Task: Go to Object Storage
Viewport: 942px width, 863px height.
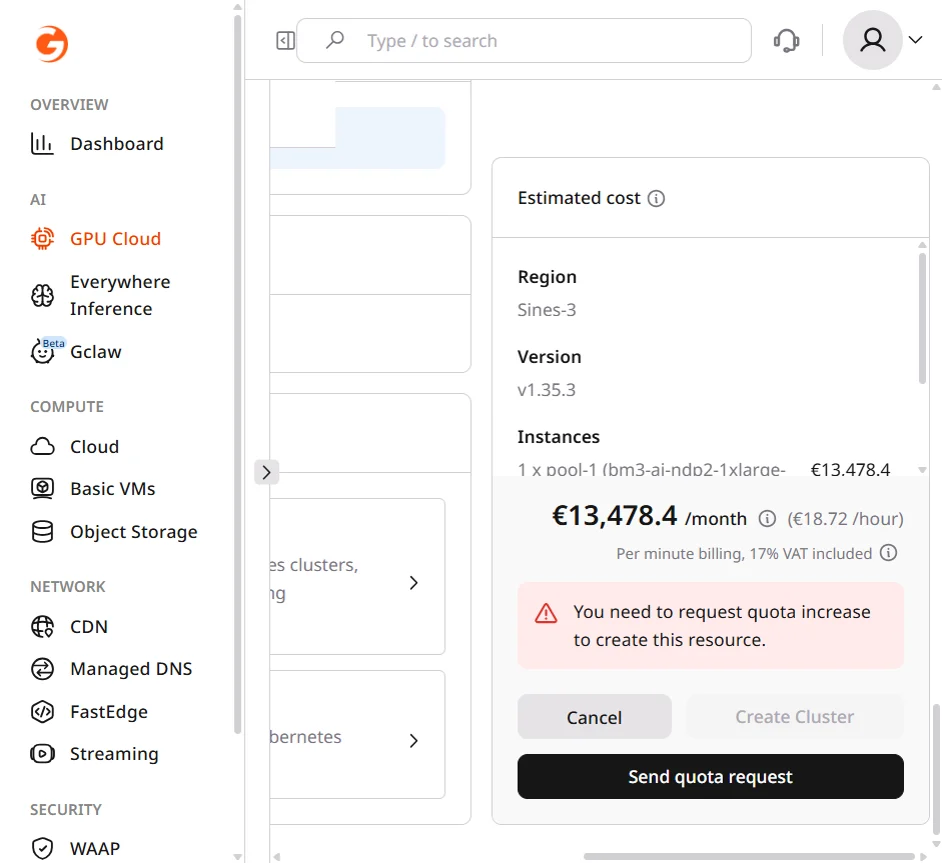Action: [133, 531]
